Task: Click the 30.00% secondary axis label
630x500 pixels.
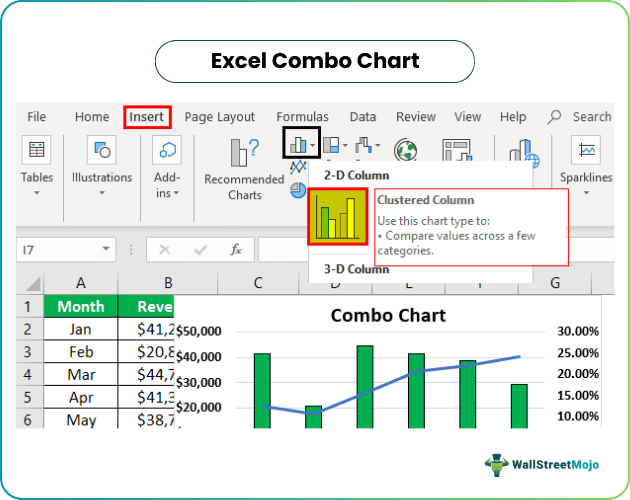Action: tap(578, 331)
